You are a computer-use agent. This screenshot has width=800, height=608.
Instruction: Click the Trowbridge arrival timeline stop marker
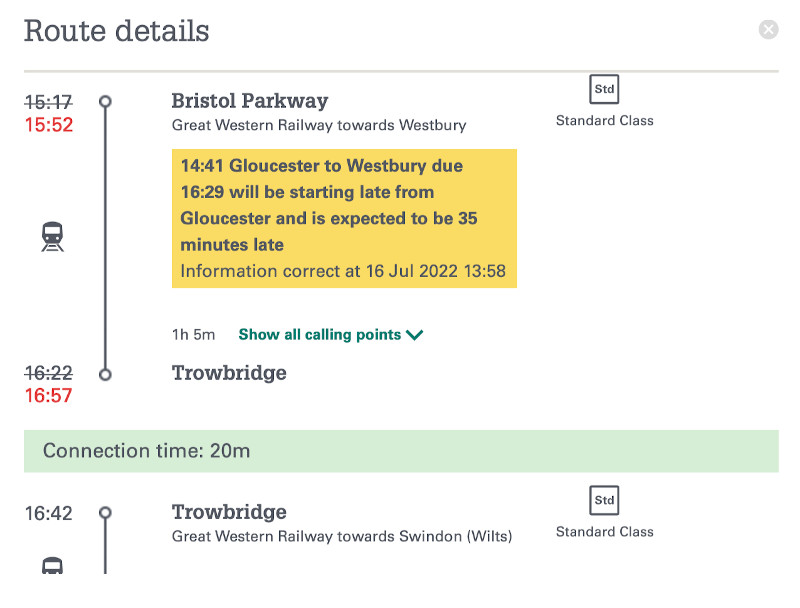105,374
